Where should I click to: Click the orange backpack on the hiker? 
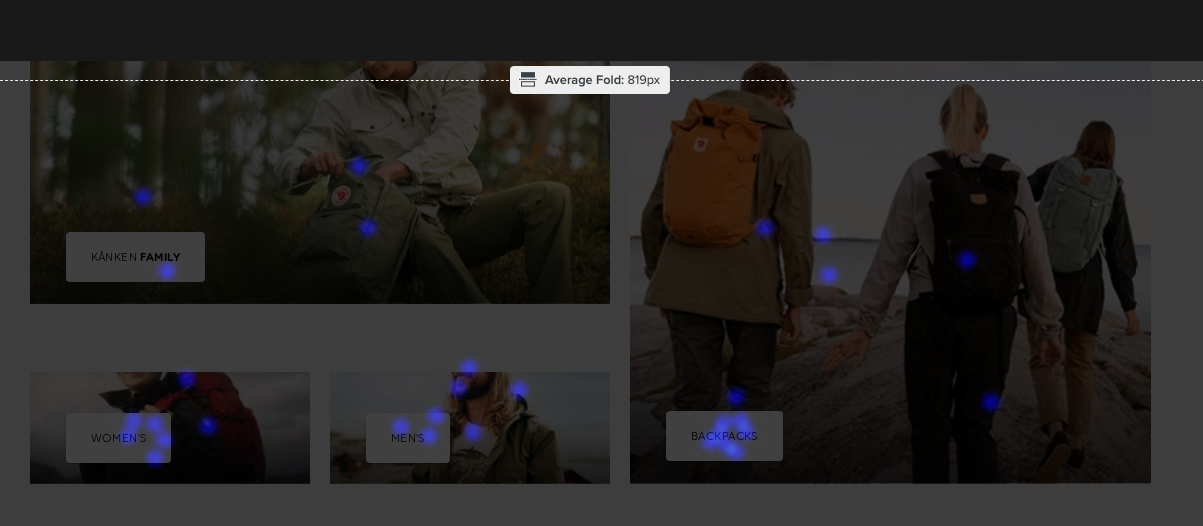pyautogui.click(x=712, y=172)
